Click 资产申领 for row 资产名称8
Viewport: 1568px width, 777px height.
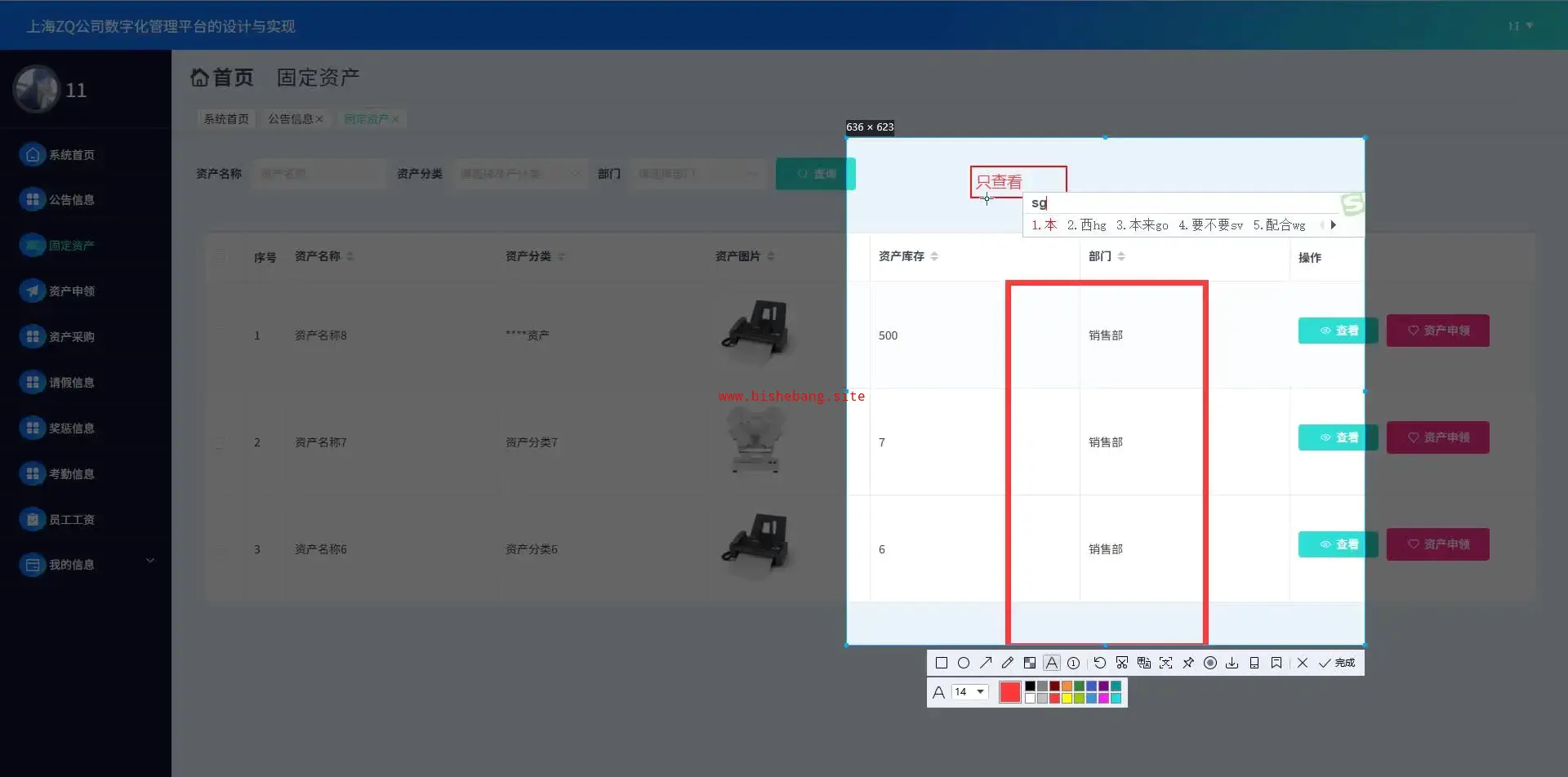coord(1438,331)
